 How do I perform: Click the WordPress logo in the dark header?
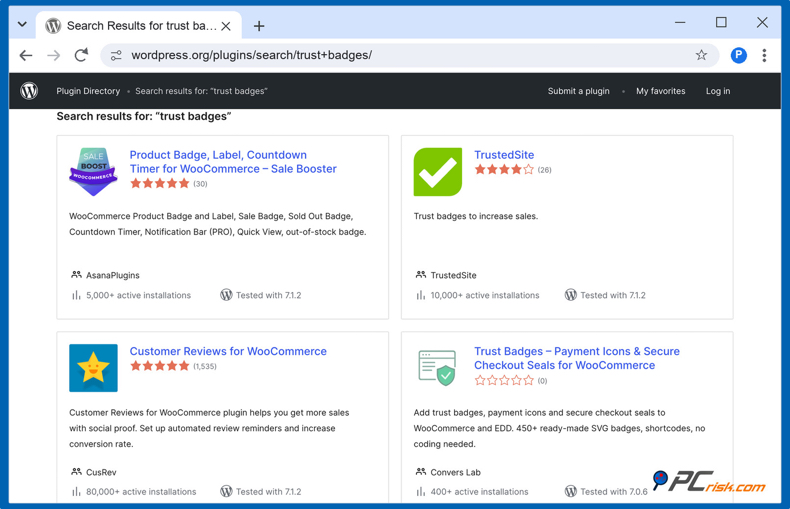pos(29,91)
